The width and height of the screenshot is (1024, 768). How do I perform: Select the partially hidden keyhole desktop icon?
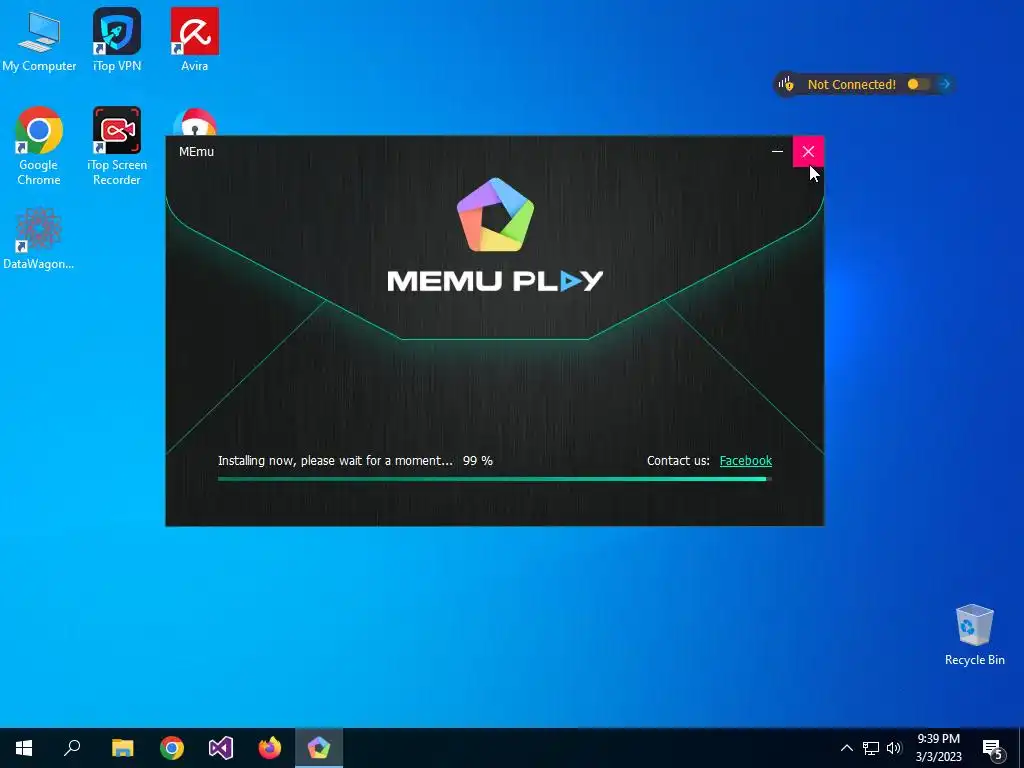click(x=195, y=122)
